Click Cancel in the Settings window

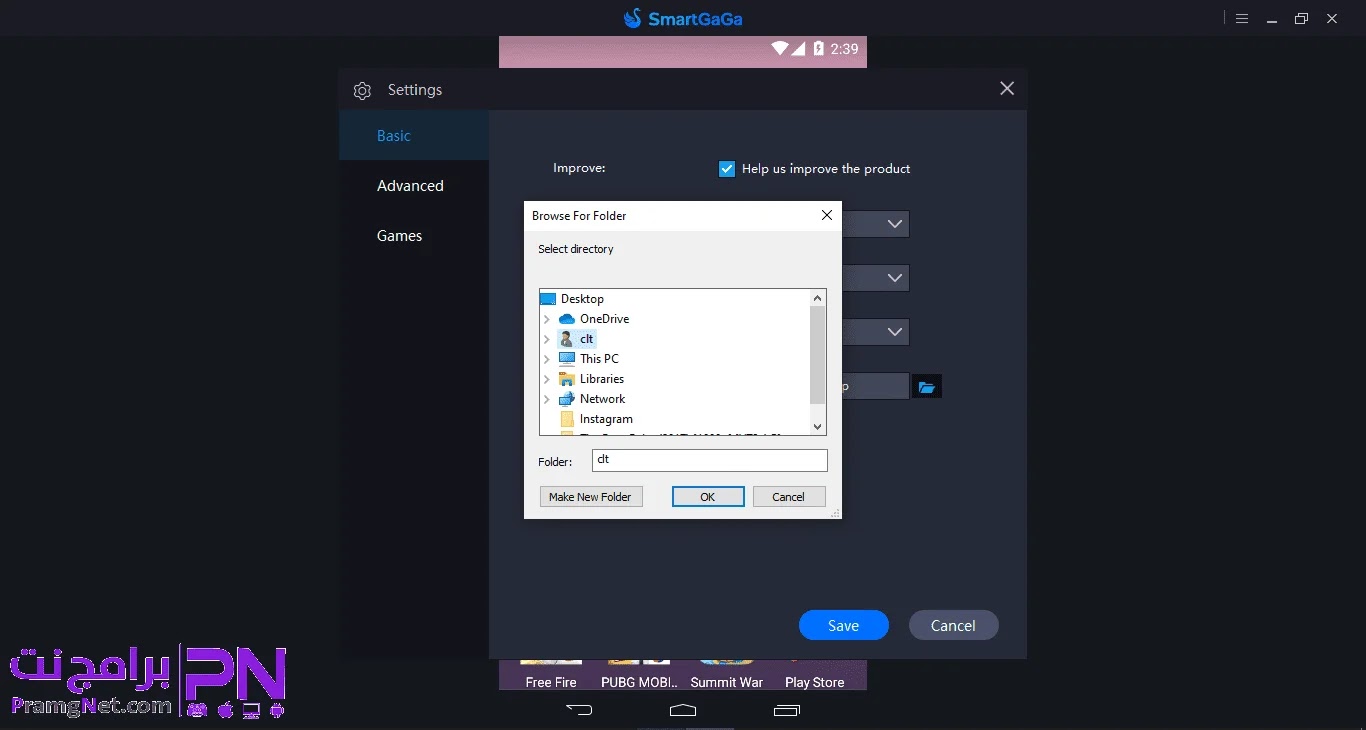click(x=953, y=626)
